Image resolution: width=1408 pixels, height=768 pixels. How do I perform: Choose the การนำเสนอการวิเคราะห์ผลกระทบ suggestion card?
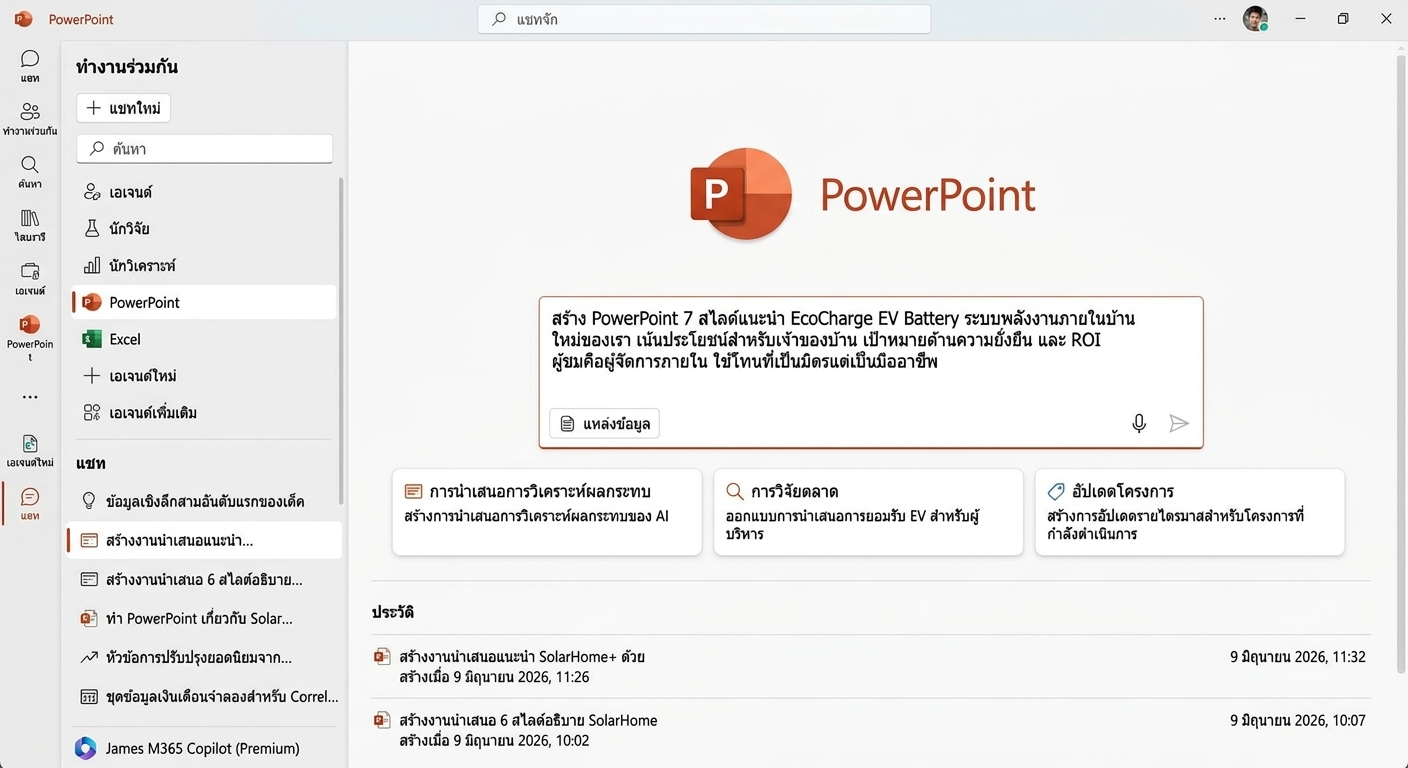click(x=547, y=512)
